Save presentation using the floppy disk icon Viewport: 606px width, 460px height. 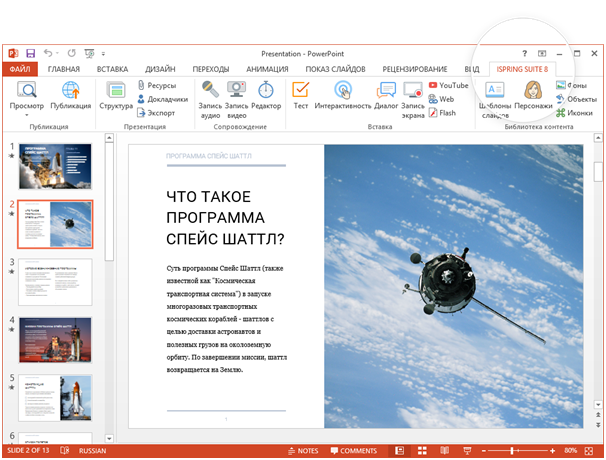[31, 53]
